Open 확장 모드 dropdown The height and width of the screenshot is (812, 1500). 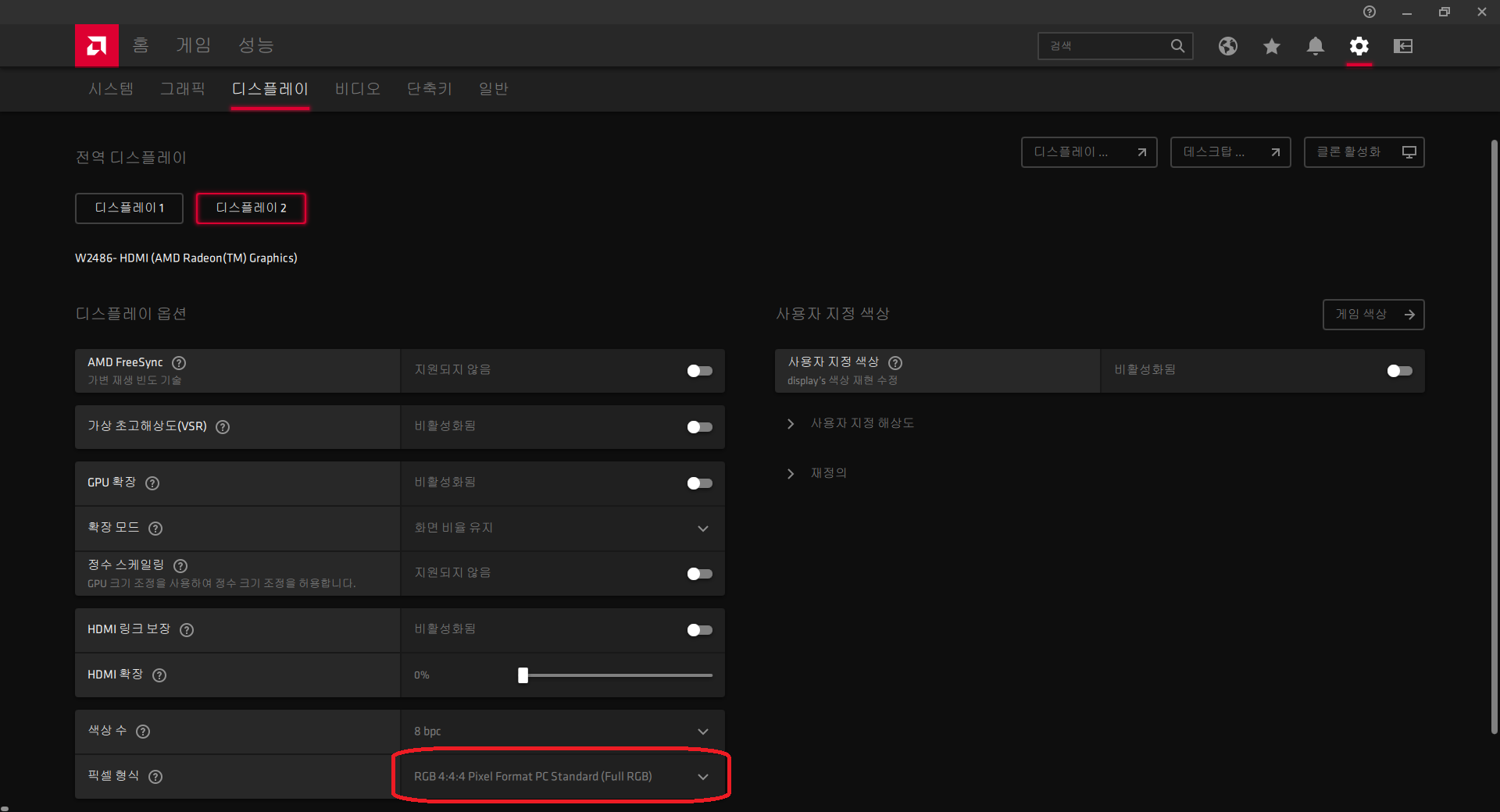click(562, 529)
